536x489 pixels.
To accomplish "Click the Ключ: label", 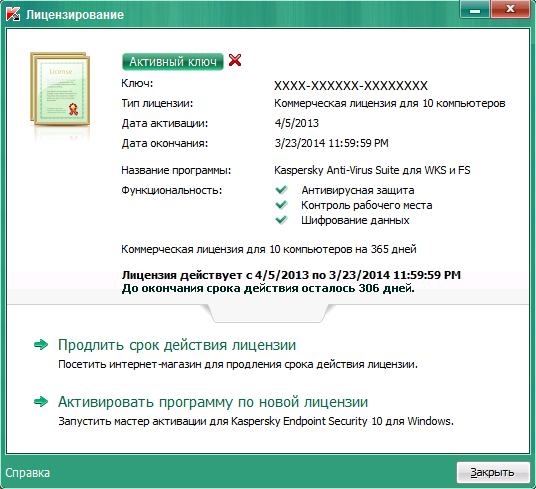I will (137, 83).
